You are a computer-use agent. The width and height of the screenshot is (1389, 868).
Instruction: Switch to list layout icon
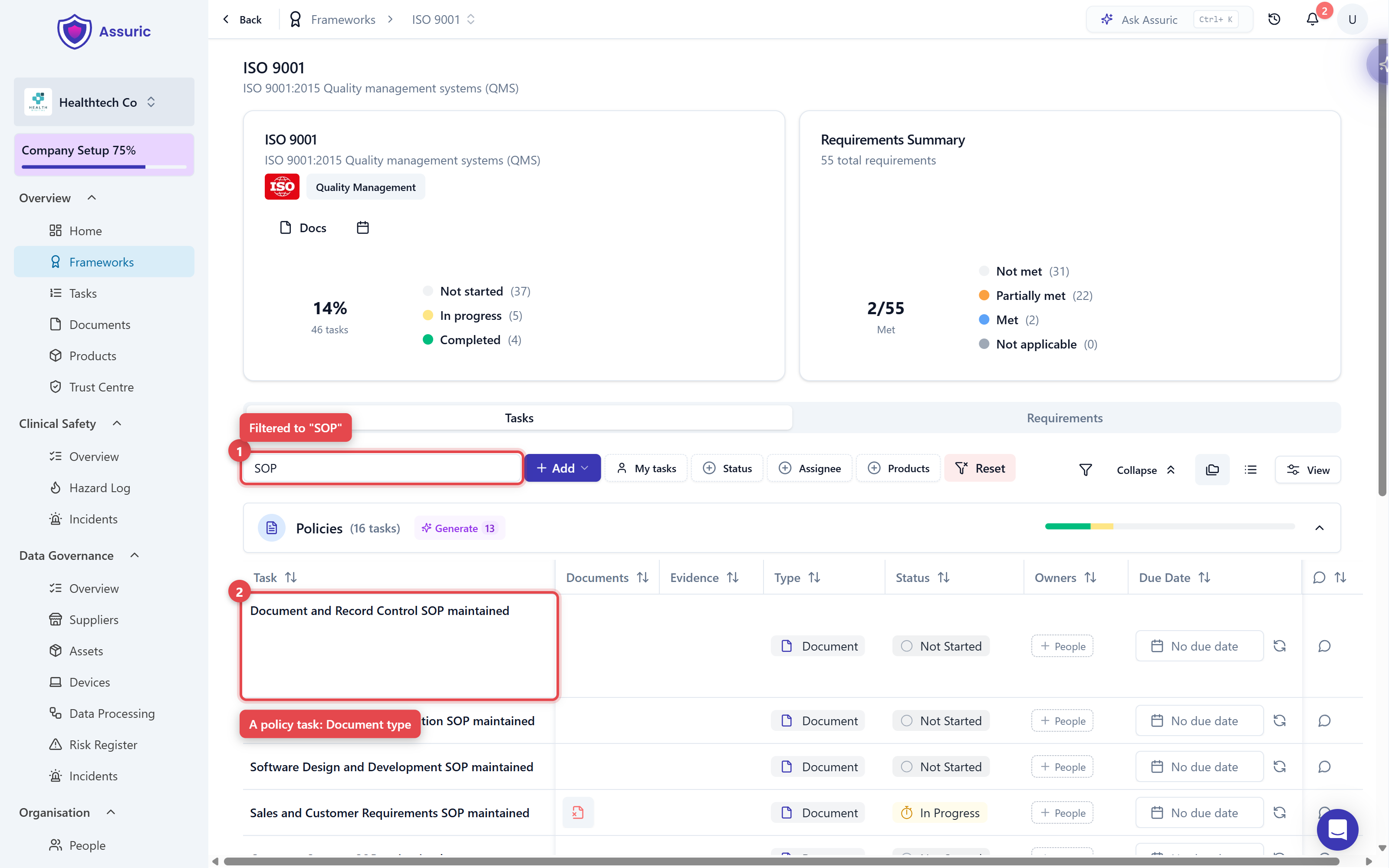click(x=1251, y=470)
